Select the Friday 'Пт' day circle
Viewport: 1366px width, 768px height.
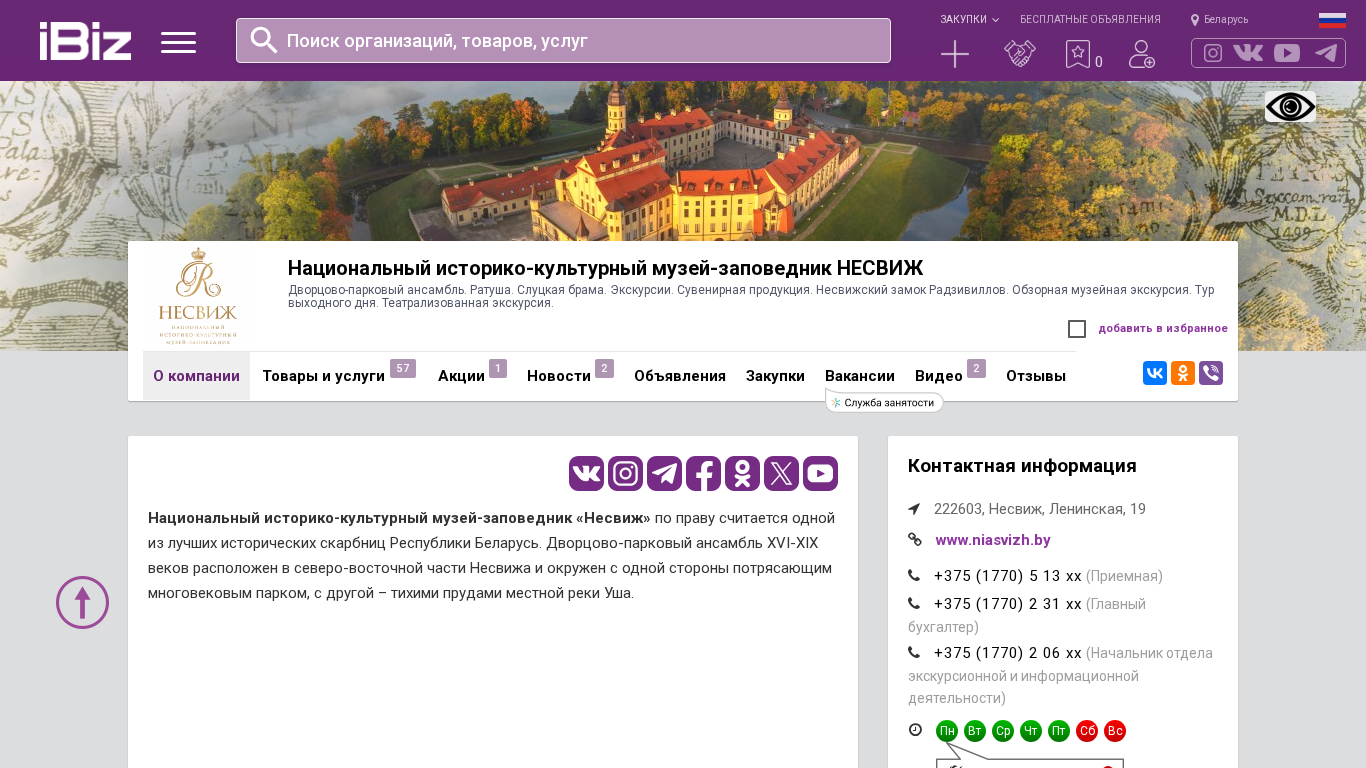click(x=1059, y=731)
